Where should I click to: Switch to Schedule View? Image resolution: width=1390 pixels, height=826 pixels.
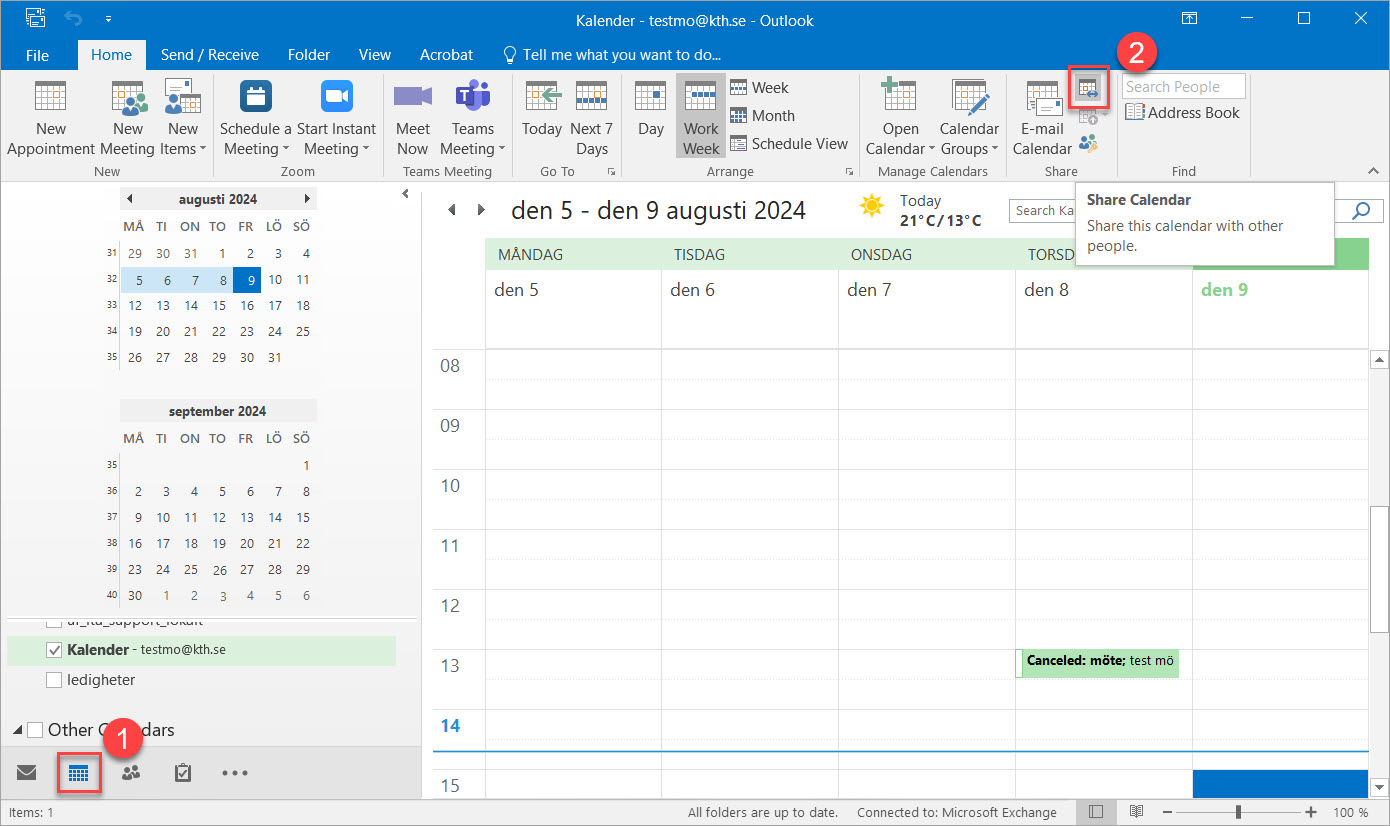[x=789, y=144]
